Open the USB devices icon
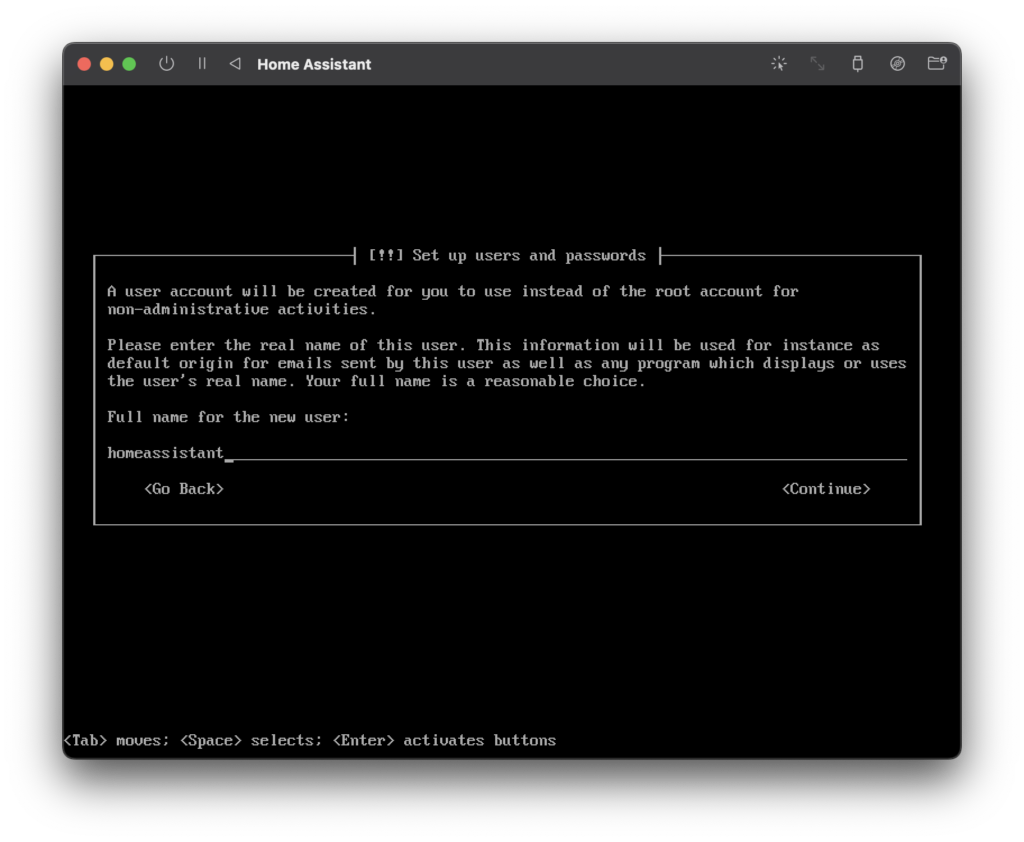1024x842 pixels. (857, 63)
